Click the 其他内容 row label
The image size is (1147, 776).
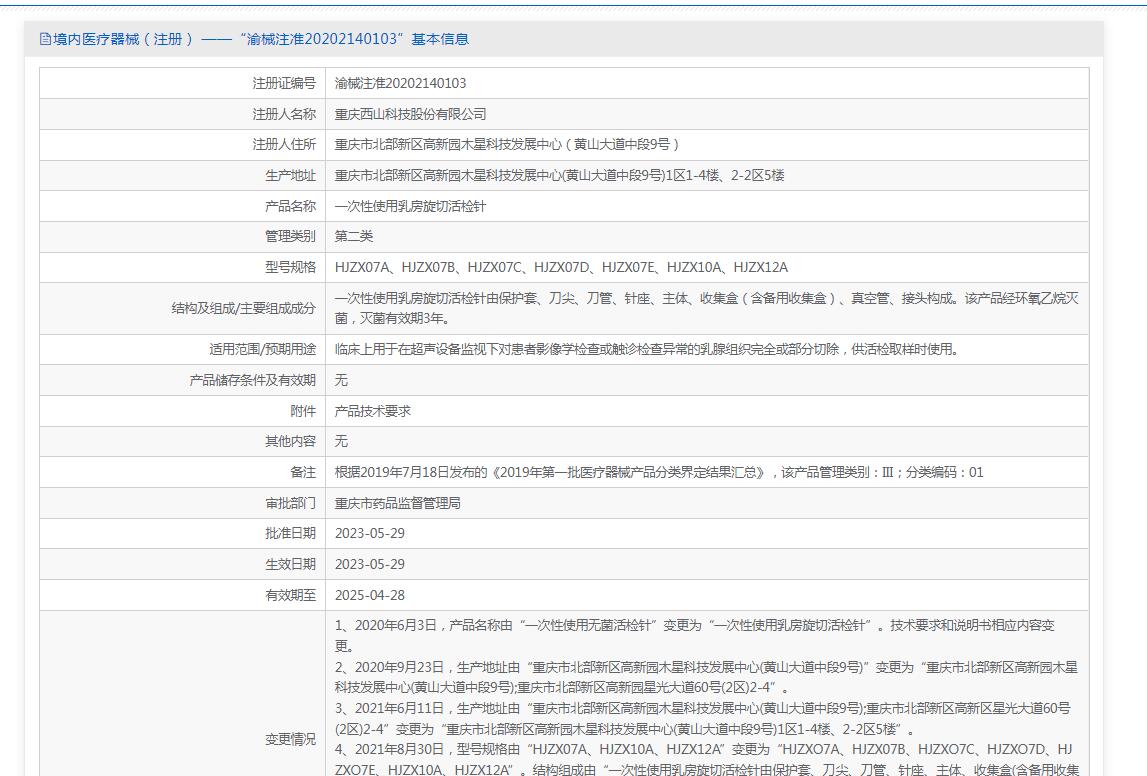point(290,442)
